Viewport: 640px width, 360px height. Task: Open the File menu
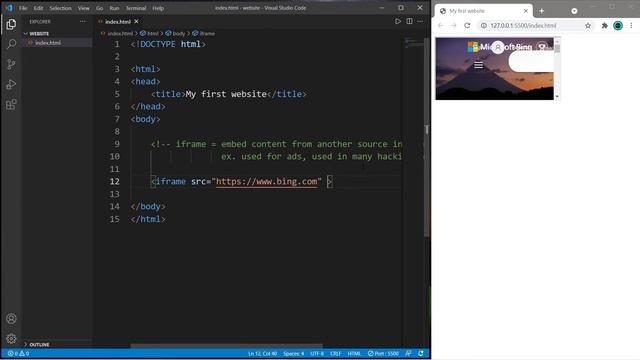point(23,8)
